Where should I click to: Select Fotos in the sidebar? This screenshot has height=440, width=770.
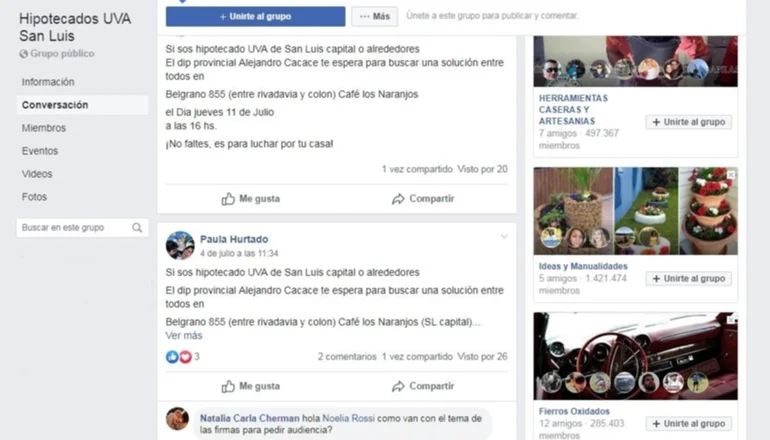tap(34, 197)
